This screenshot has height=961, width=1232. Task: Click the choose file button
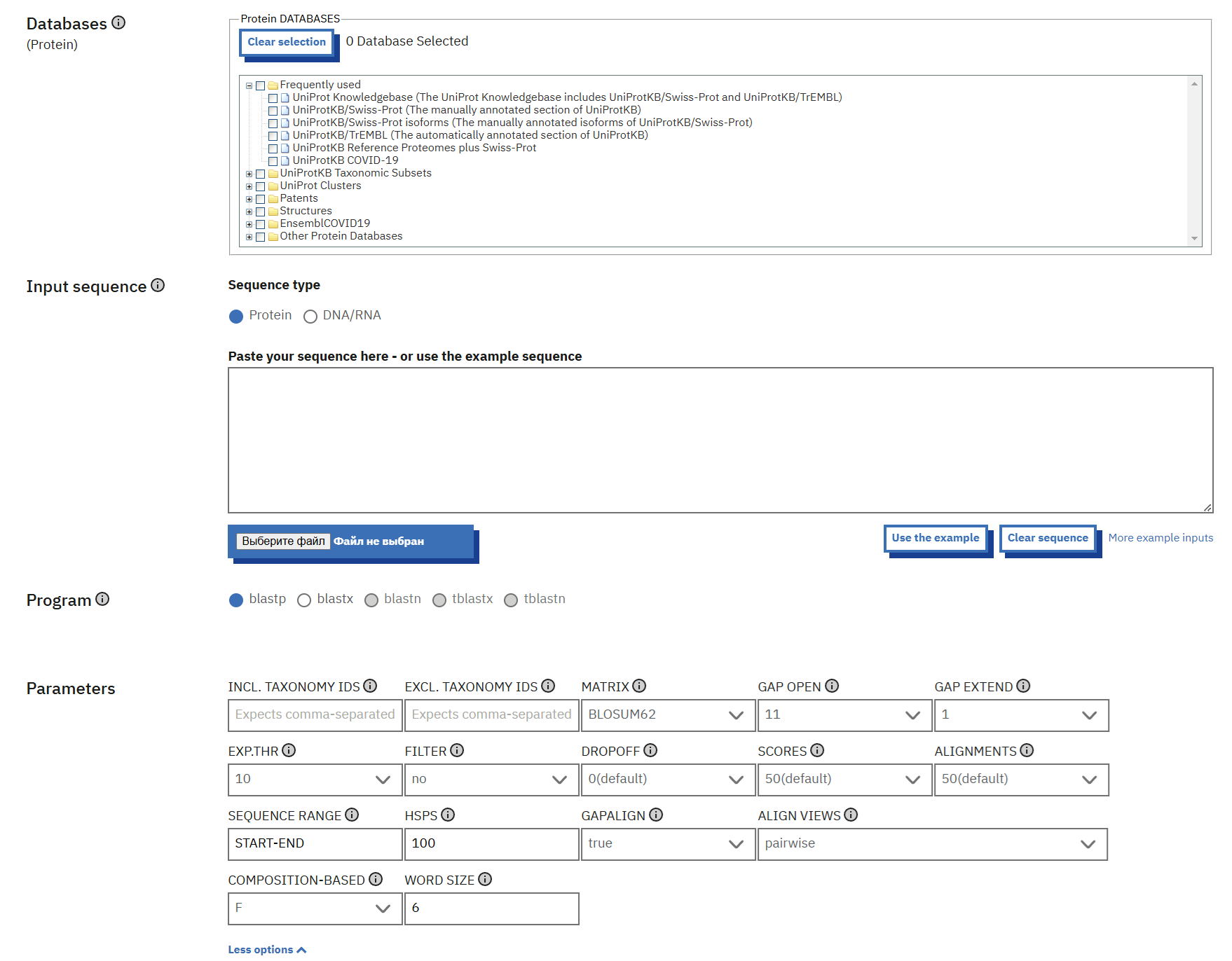[283, 541]
